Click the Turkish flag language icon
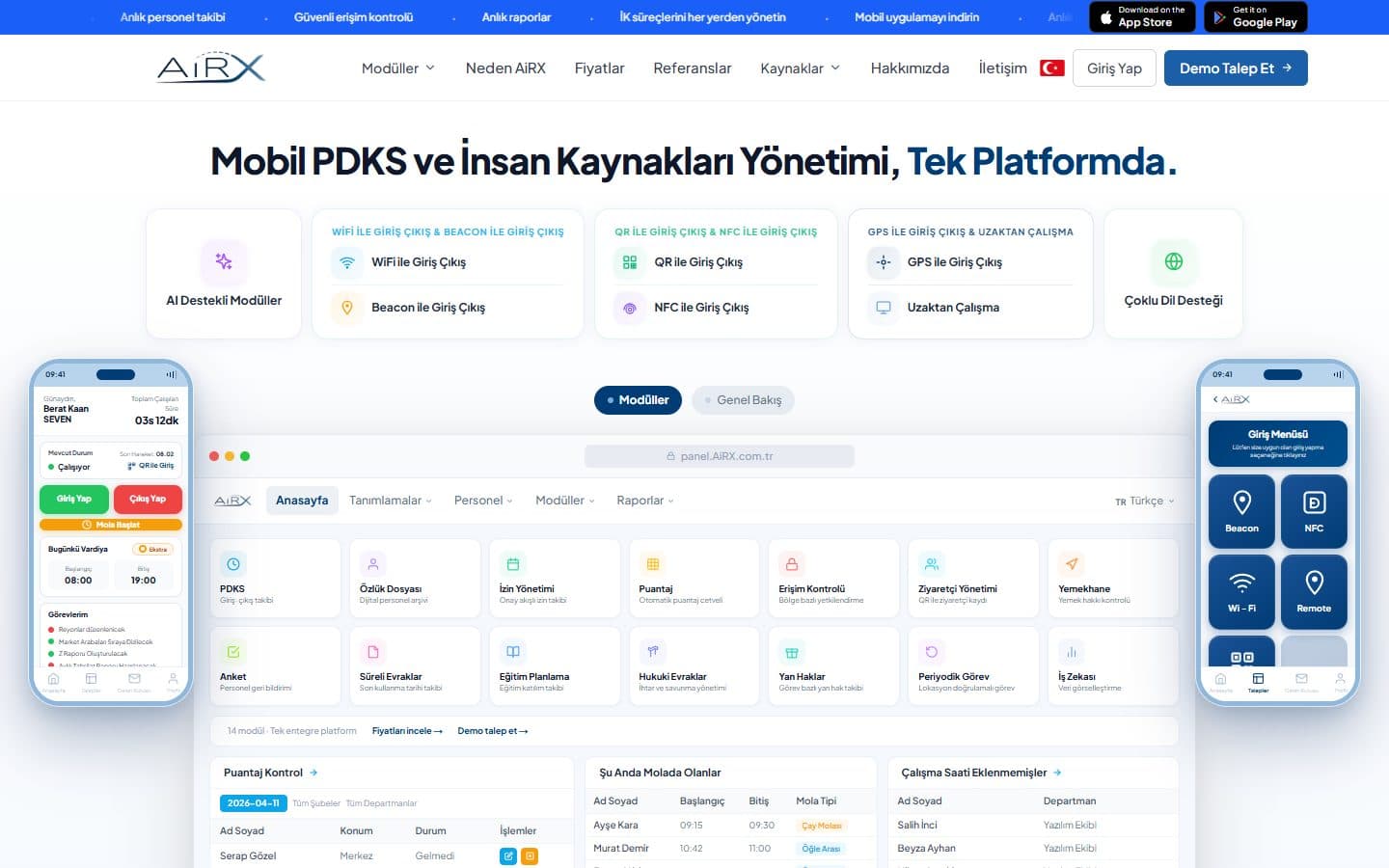Viewport: 1389px width, 868px height. (1051, 68)
